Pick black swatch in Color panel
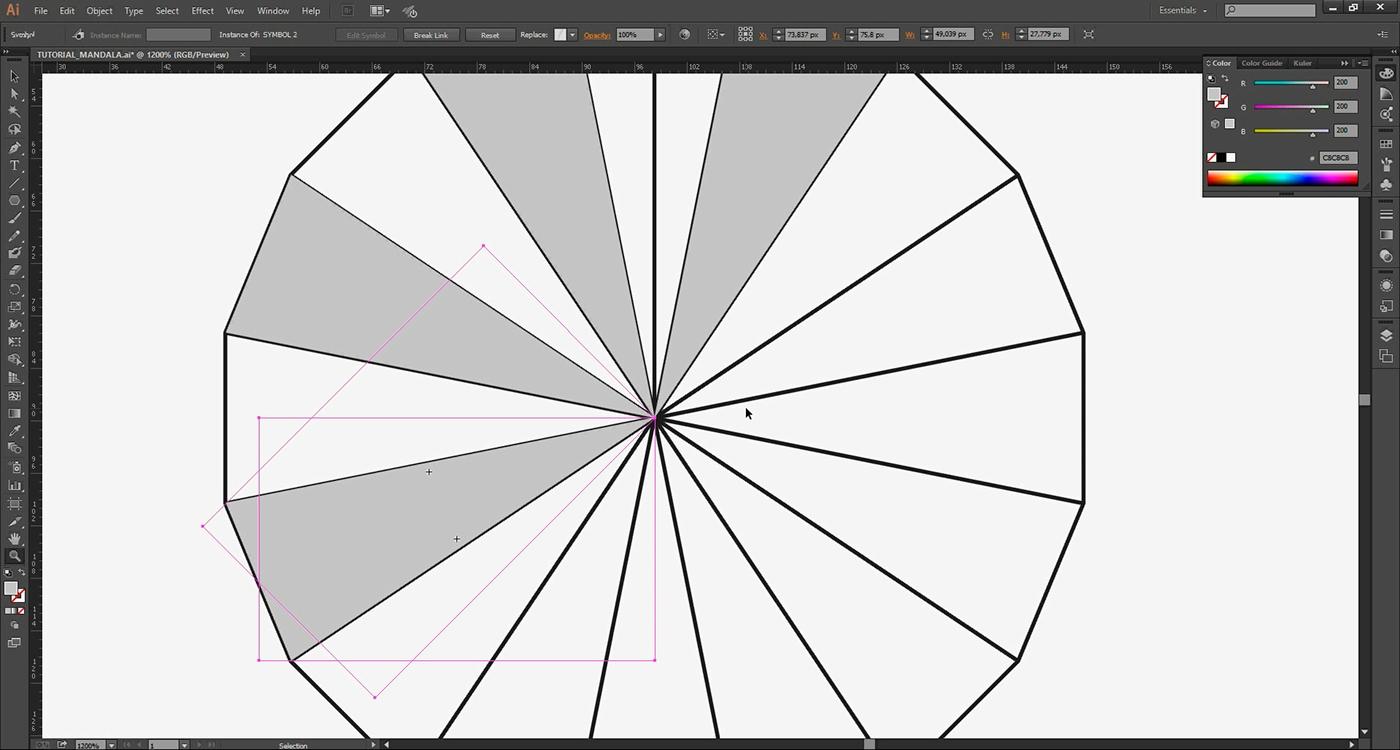This screenshot has height=750, width=1400. tap(1222, 158)
